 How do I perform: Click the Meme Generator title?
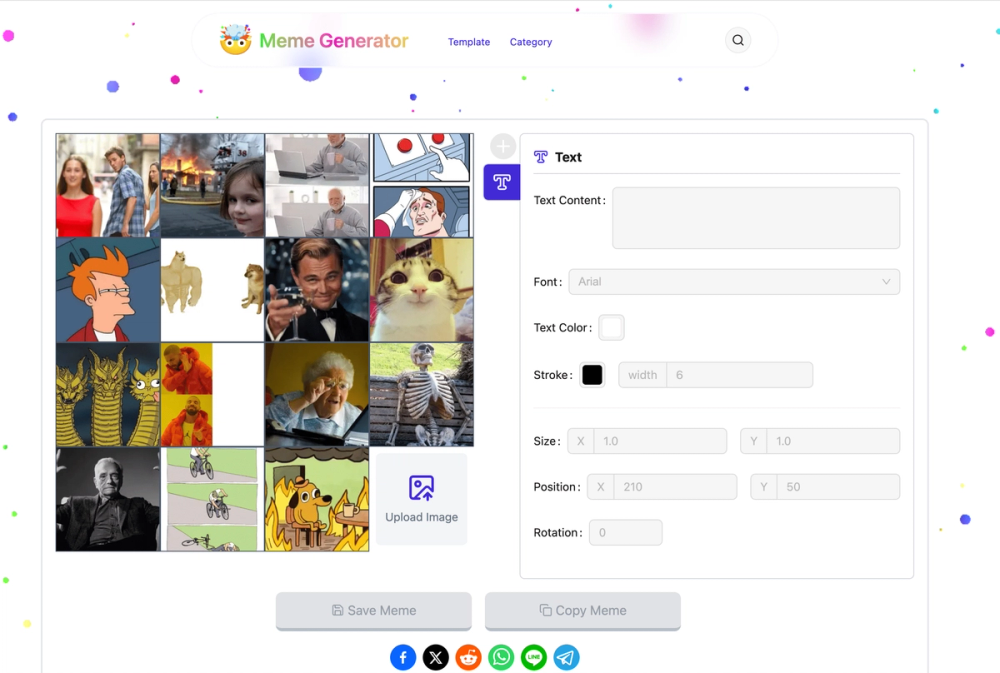[x=334, y=41]
